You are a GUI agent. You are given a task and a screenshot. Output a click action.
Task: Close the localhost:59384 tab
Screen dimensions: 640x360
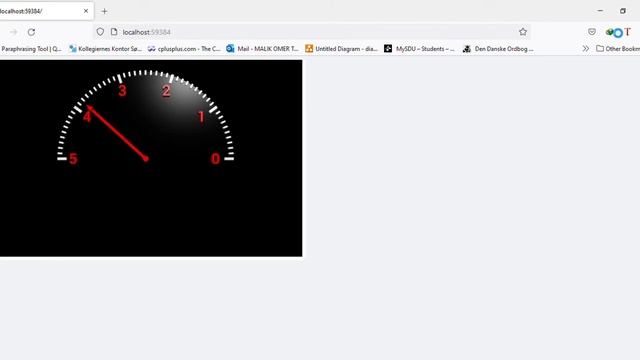click(x=86, y=11)
